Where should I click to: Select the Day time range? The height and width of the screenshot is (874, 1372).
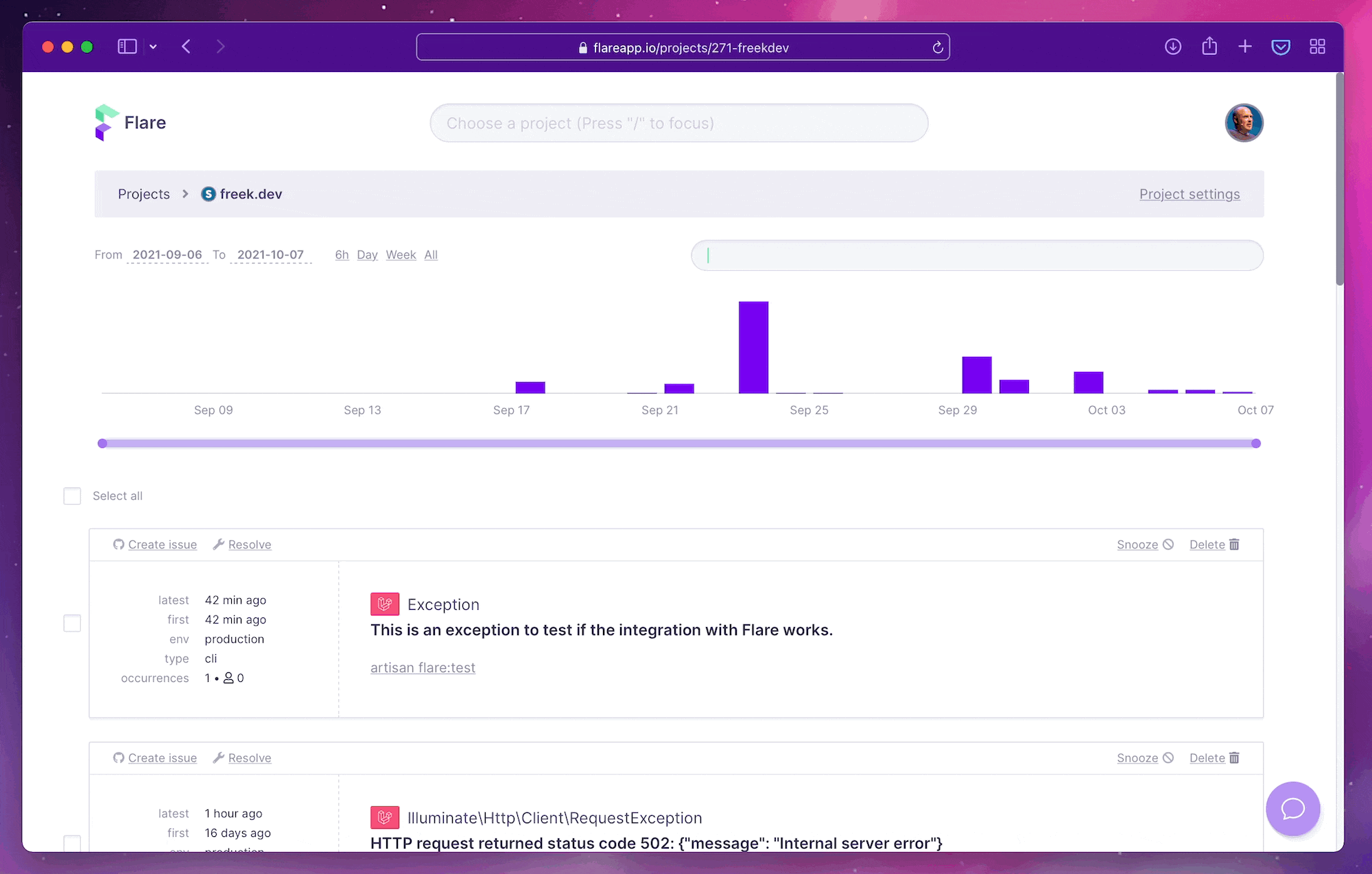[x=367, y=255]
